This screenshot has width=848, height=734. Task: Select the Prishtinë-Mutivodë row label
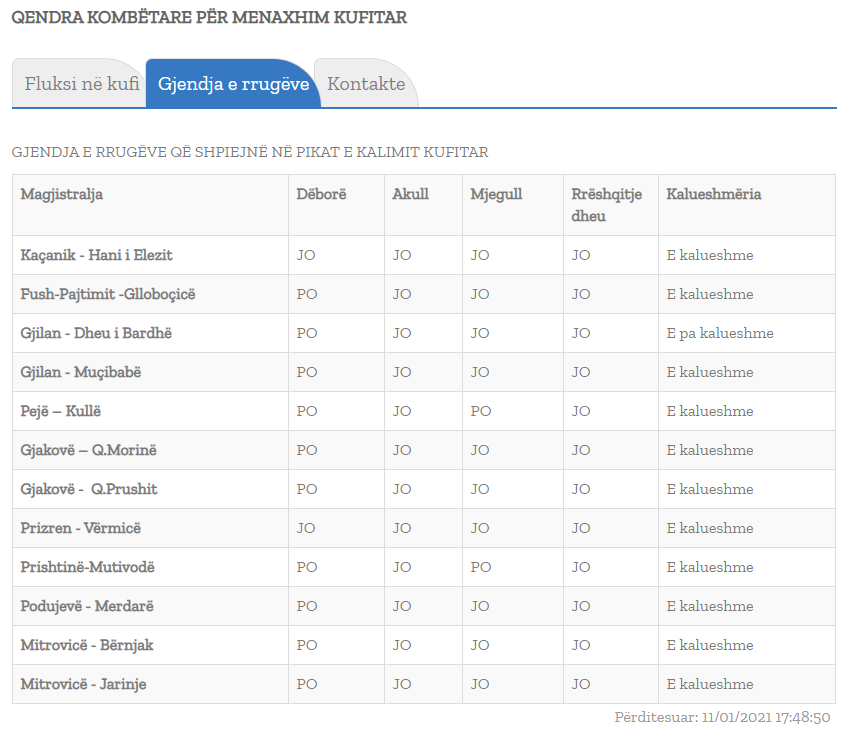[87, 567]
